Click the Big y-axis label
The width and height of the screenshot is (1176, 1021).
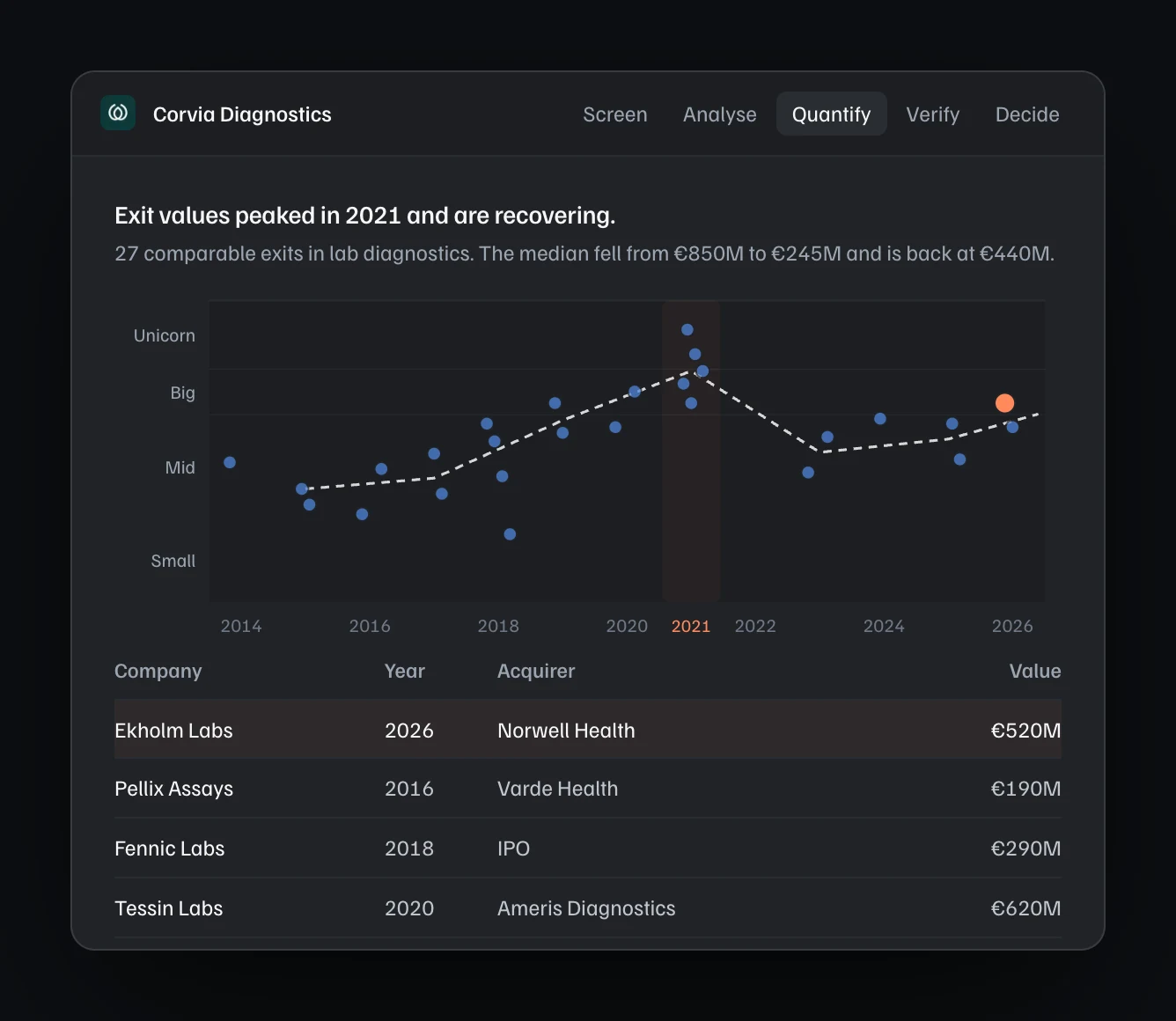183,393
